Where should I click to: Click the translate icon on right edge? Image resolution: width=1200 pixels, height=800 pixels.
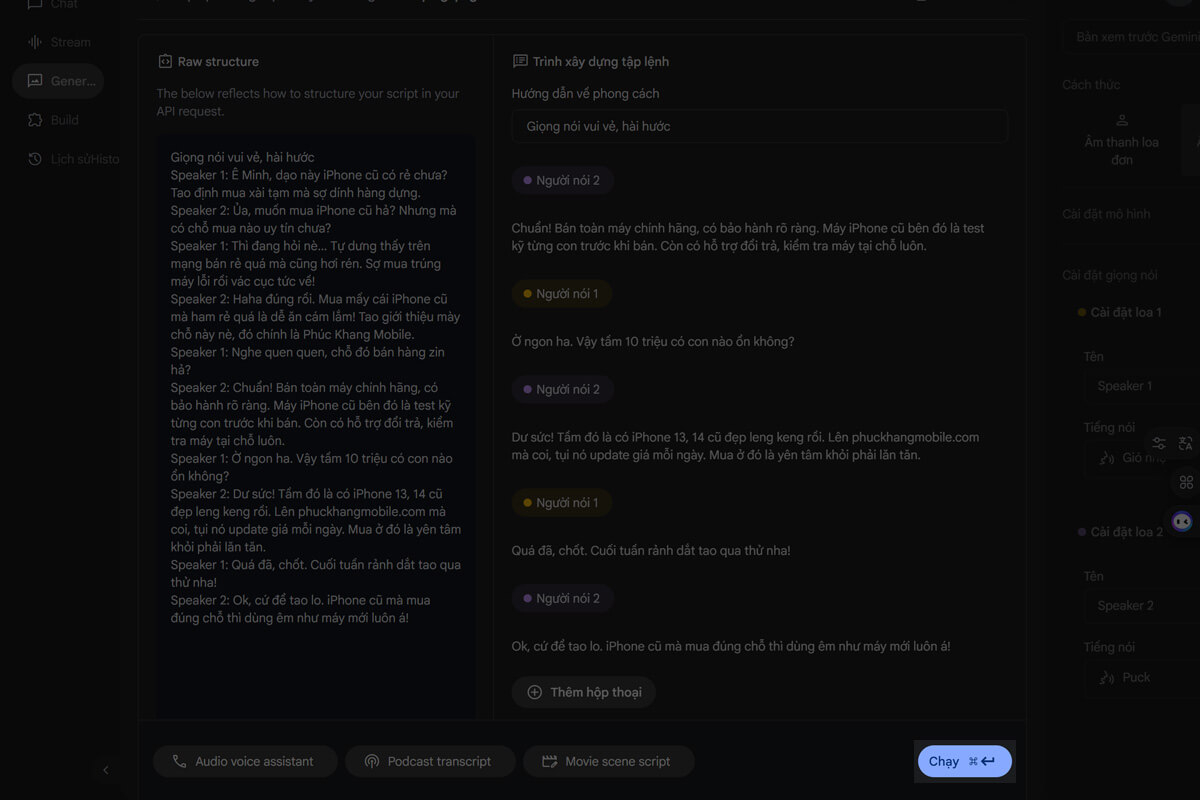[1186, 444]
